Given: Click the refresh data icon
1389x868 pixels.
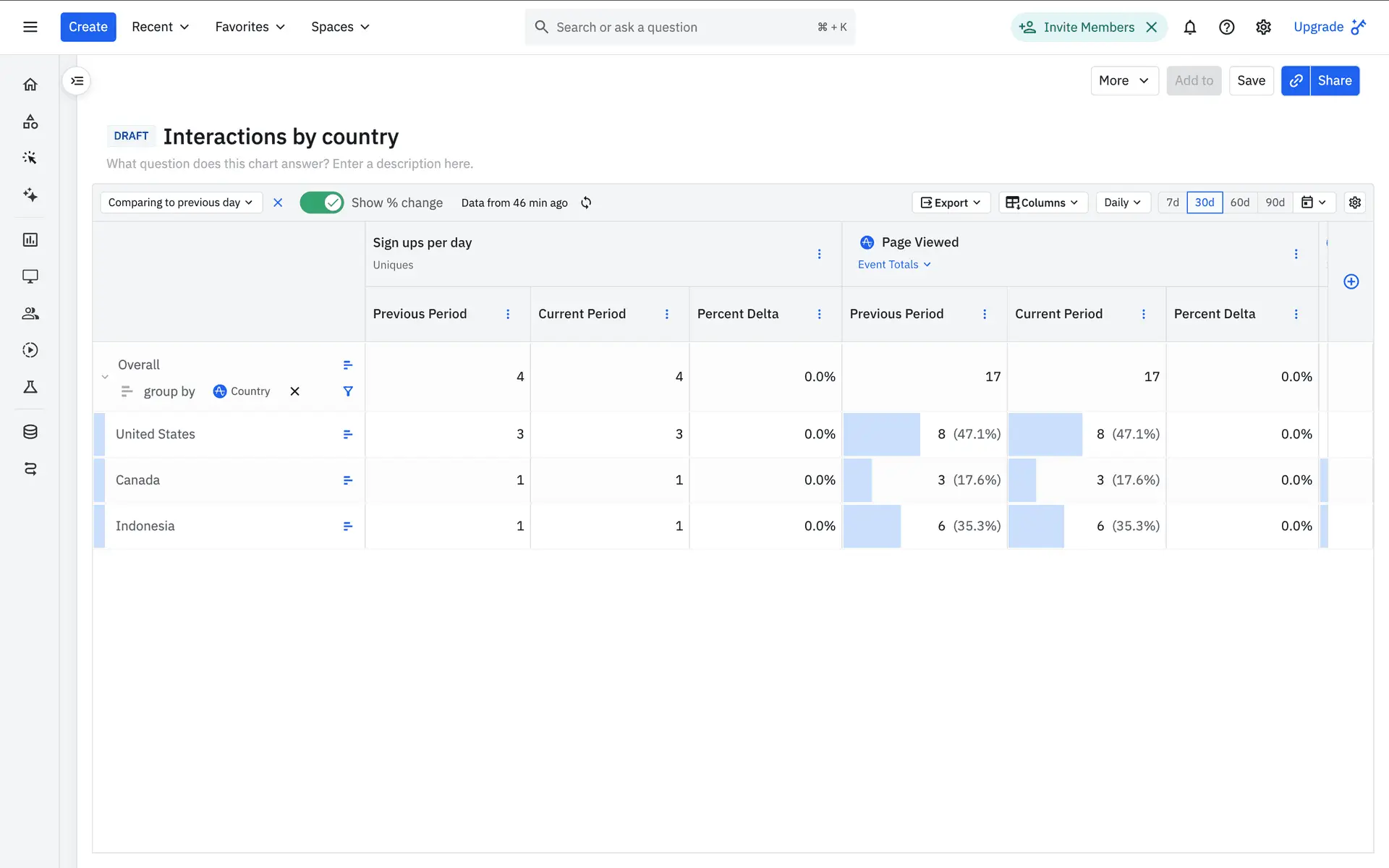Looking at the screenshot, I should [586, 203].
